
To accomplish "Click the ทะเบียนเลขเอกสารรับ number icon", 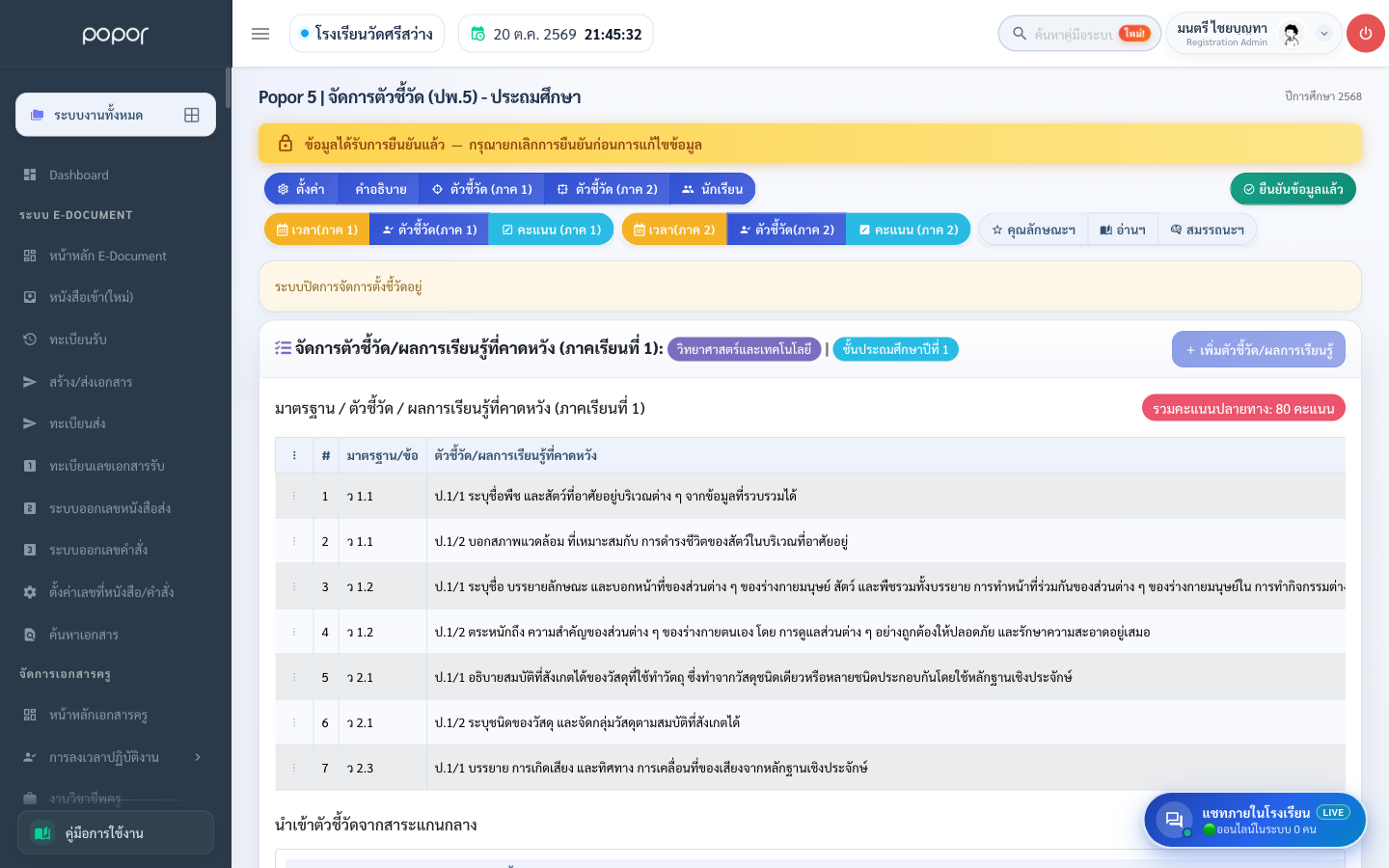I will click(x=30, y=466).
